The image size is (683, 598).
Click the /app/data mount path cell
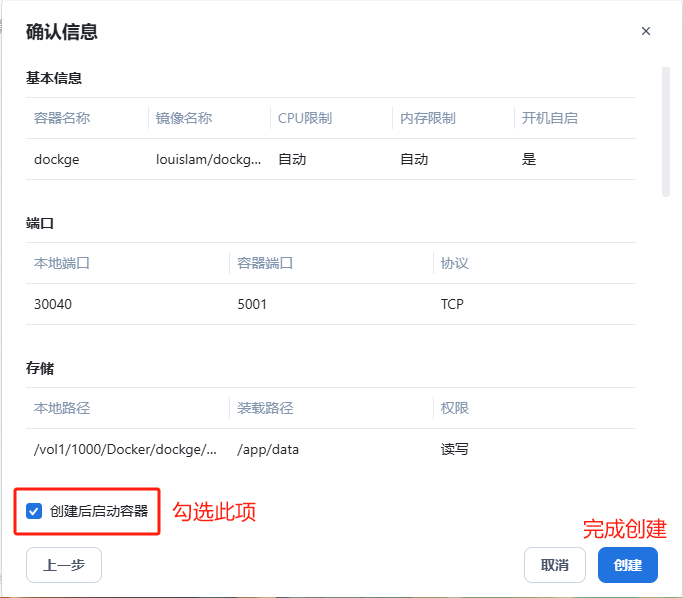tap(268, 449)
